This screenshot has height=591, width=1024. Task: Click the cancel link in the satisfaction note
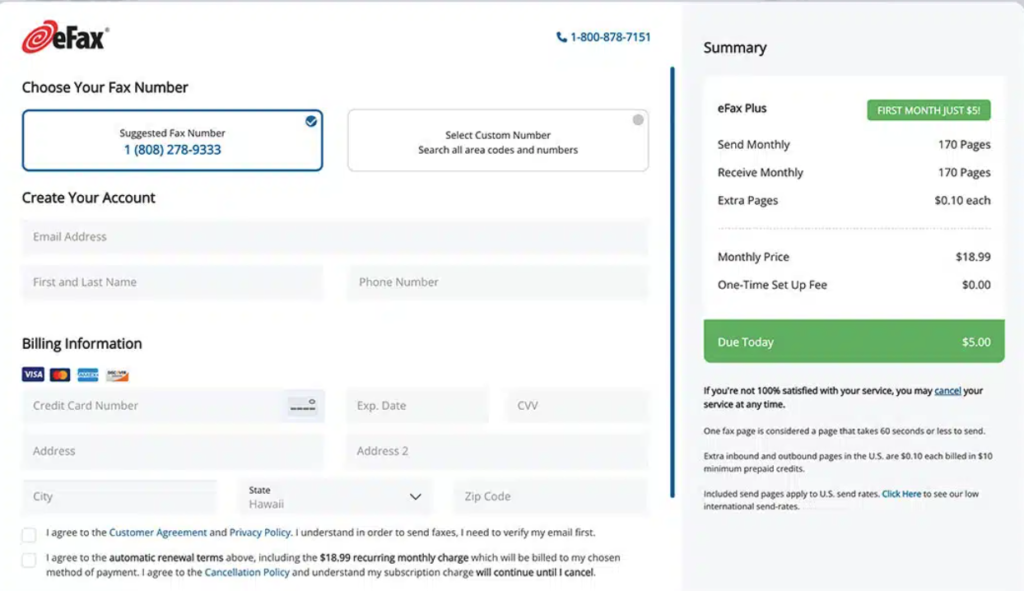pos(947,390)
